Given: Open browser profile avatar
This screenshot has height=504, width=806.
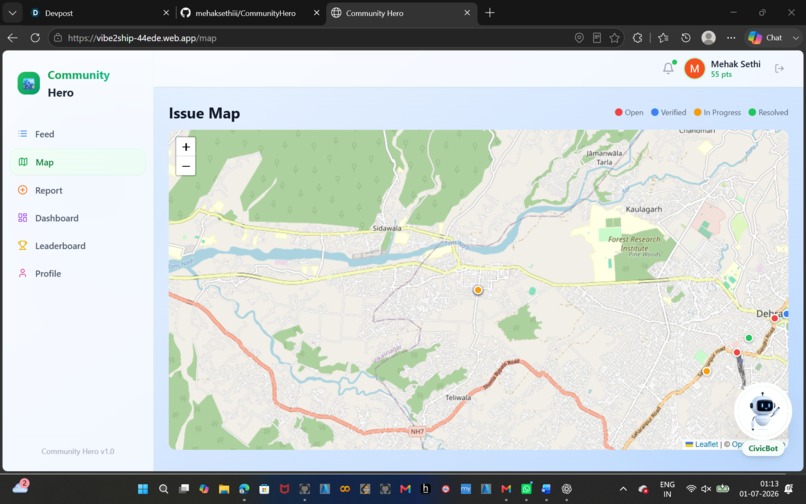Looking at the screenshot, I should [x=708, y=38].
